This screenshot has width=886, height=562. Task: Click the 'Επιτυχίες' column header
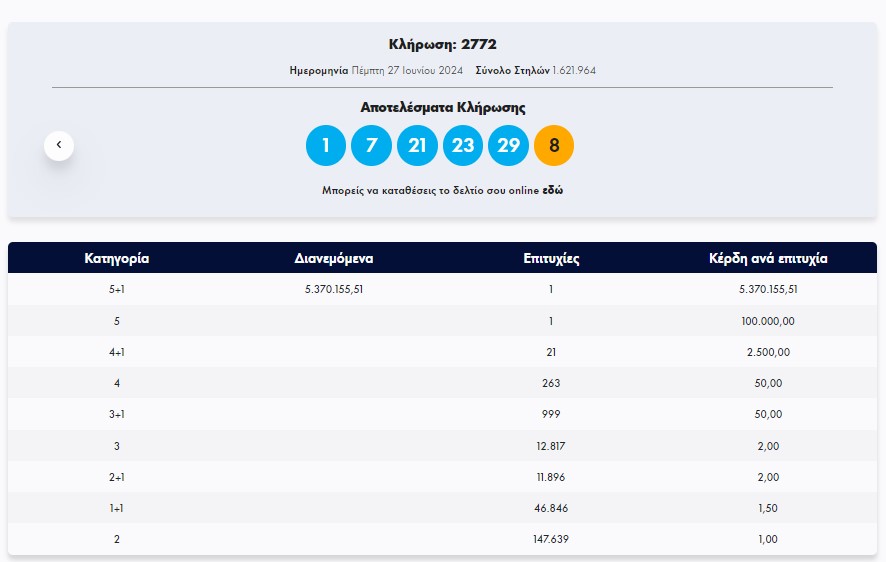click(551, 258)
